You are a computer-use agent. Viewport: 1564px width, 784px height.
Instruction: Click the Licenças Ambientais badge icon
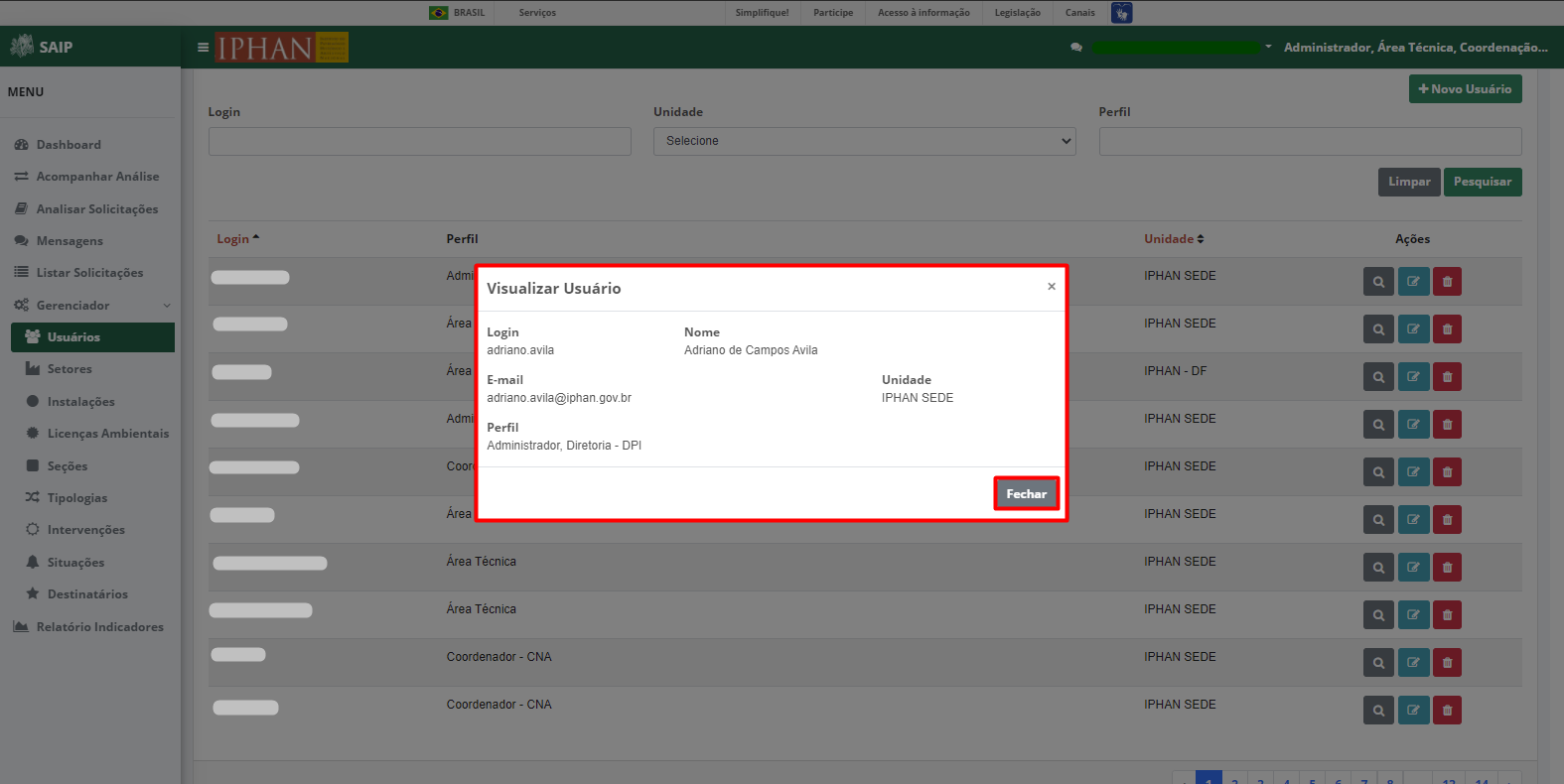click(33, 434)
